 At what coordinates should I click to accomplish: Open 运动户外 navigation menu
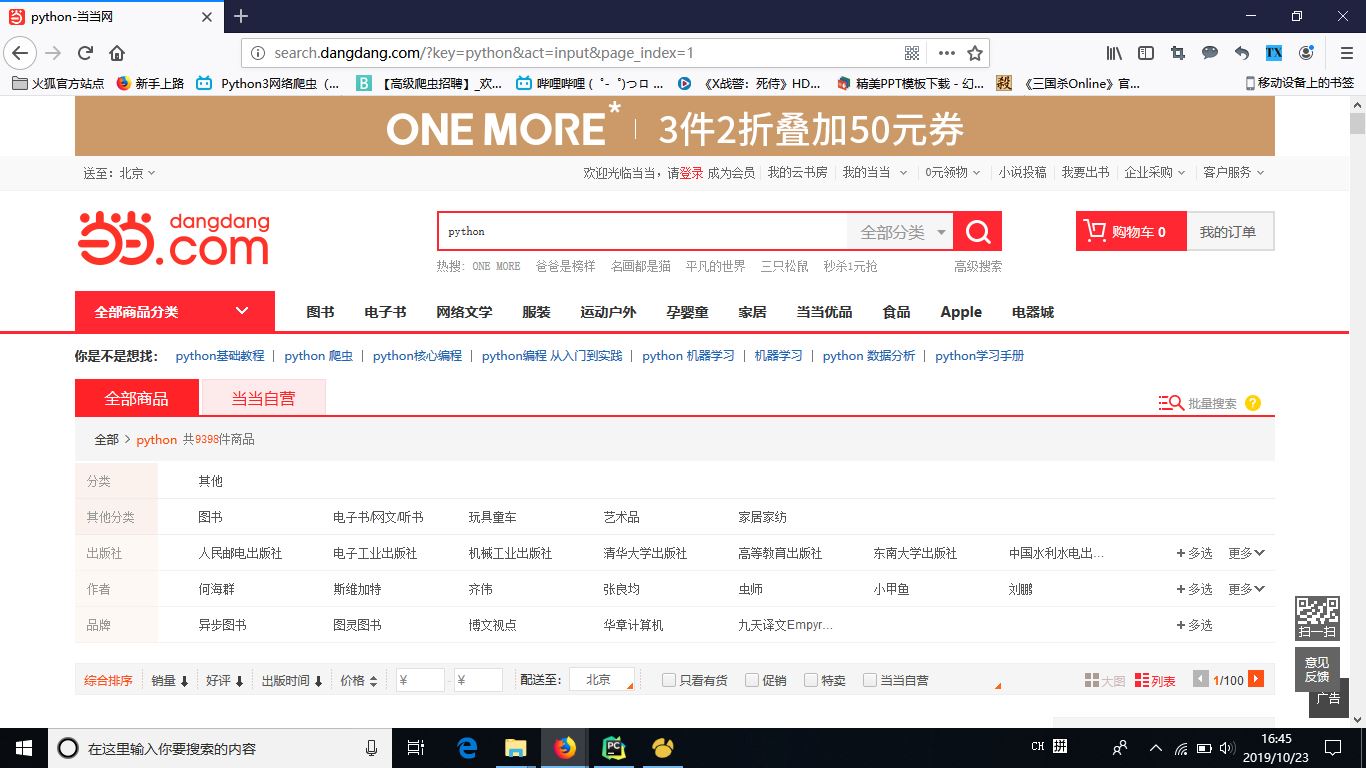pyautogui.click(x=608, y=312)
